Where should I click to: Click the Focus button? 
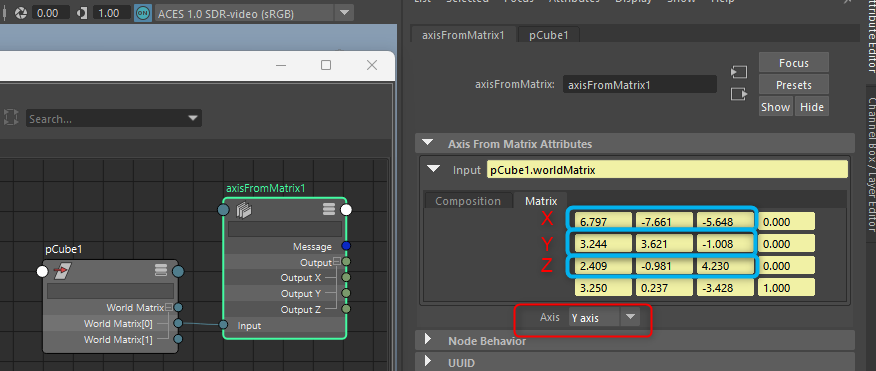pos(793,63)
